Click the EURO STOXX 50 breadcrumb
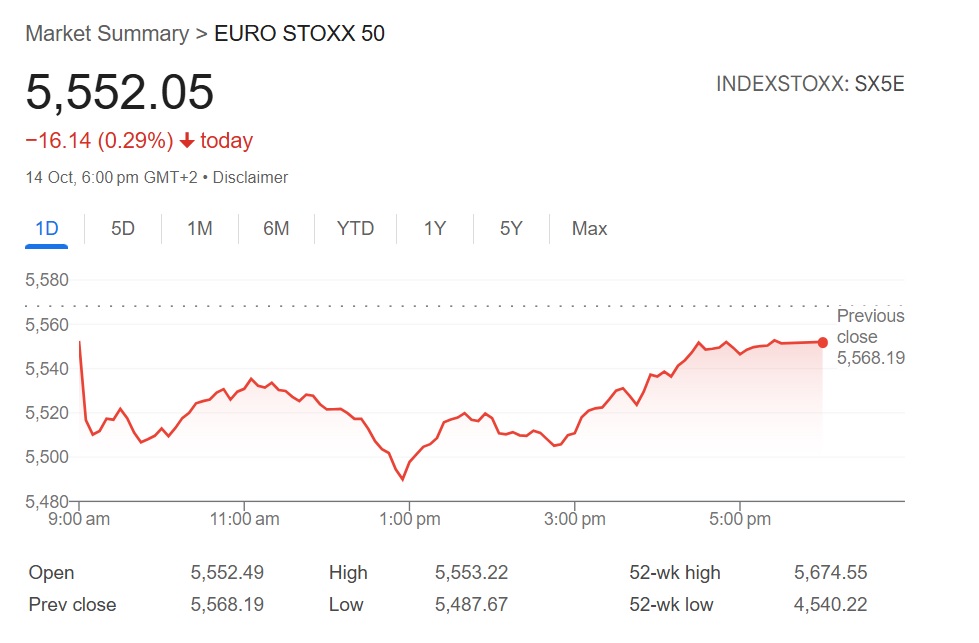This screenshot has height=643, width=979. (298, 33)
